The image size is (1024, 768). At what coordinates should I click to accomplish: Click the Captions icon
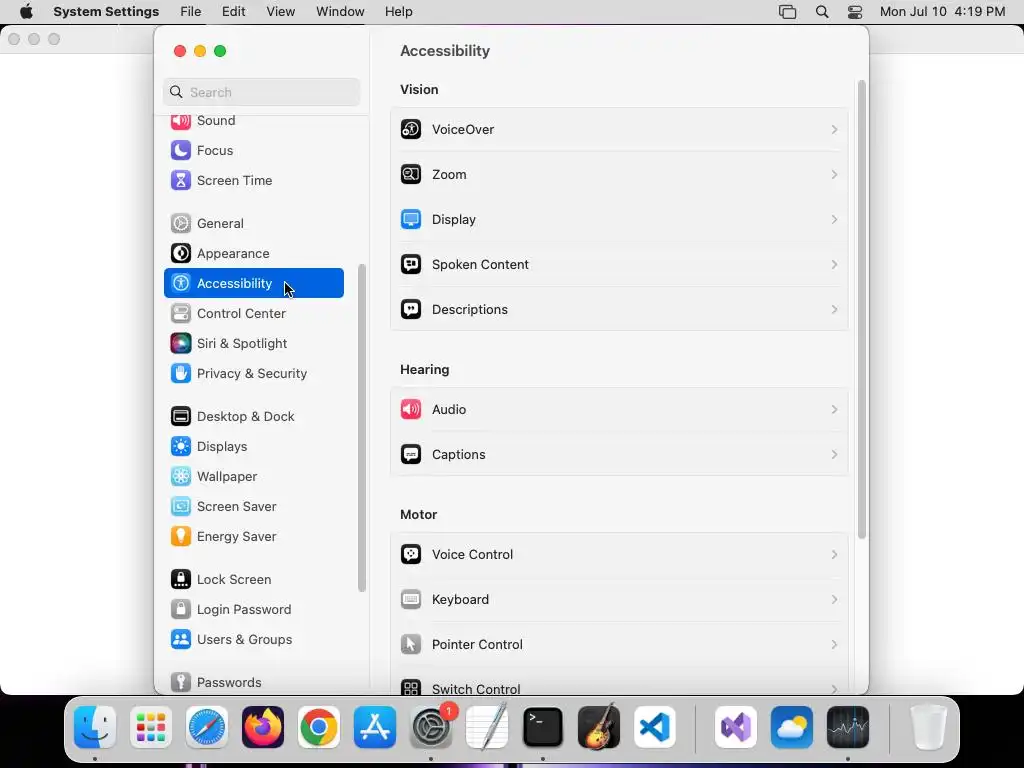tap(411, 455)
